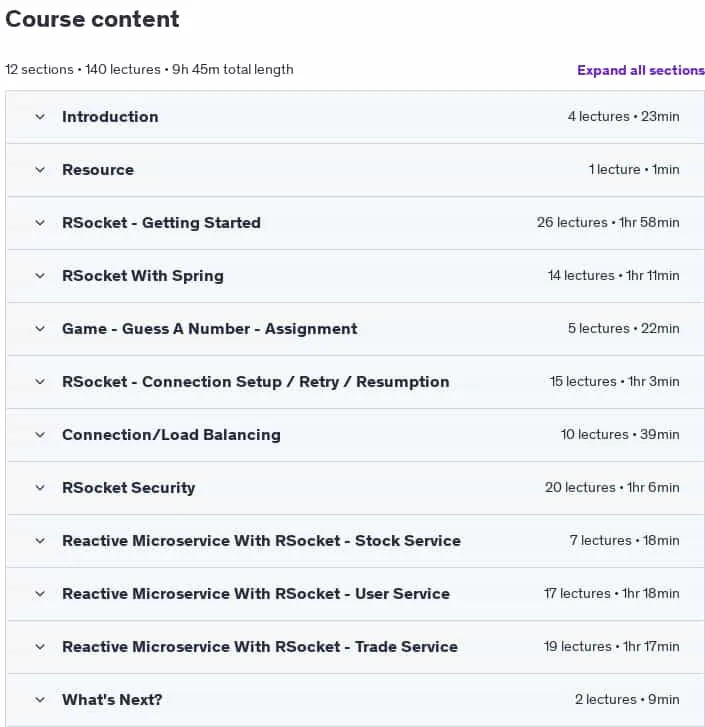
Task: Click the '26 lectures • 1hr 58min' label
Action: 608,223
